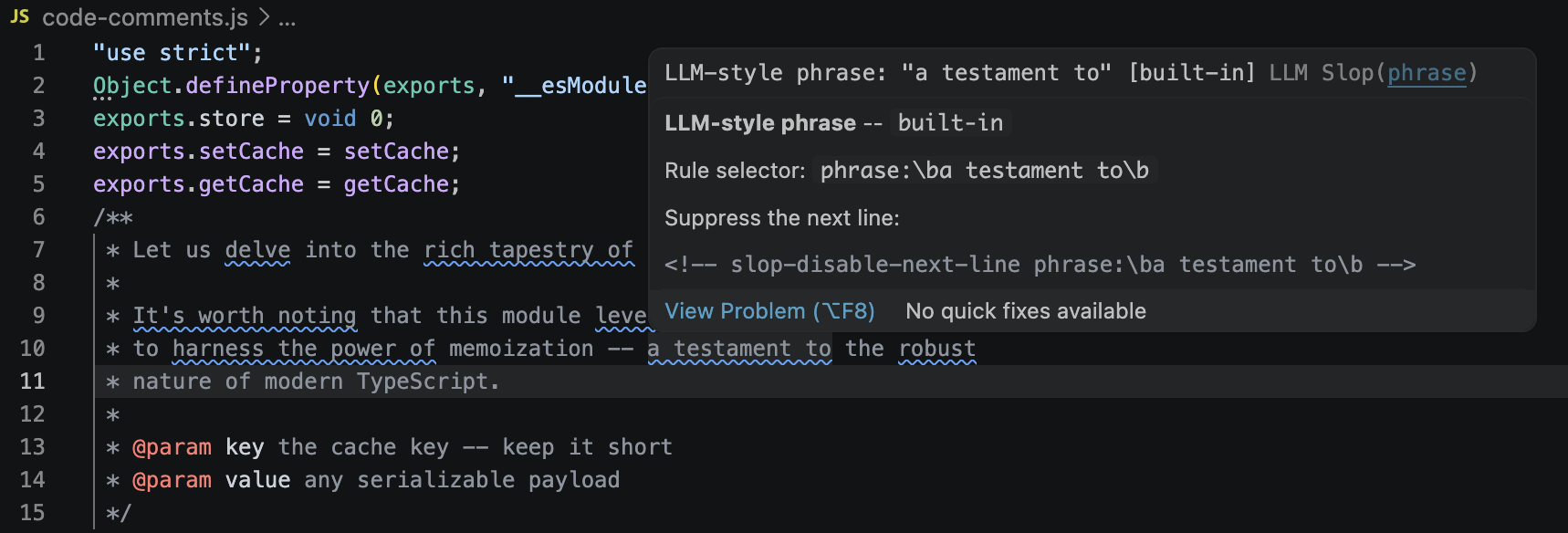
Task: Click 'Suppress the next line:' text in hover
Action: [x=782, y=218]
